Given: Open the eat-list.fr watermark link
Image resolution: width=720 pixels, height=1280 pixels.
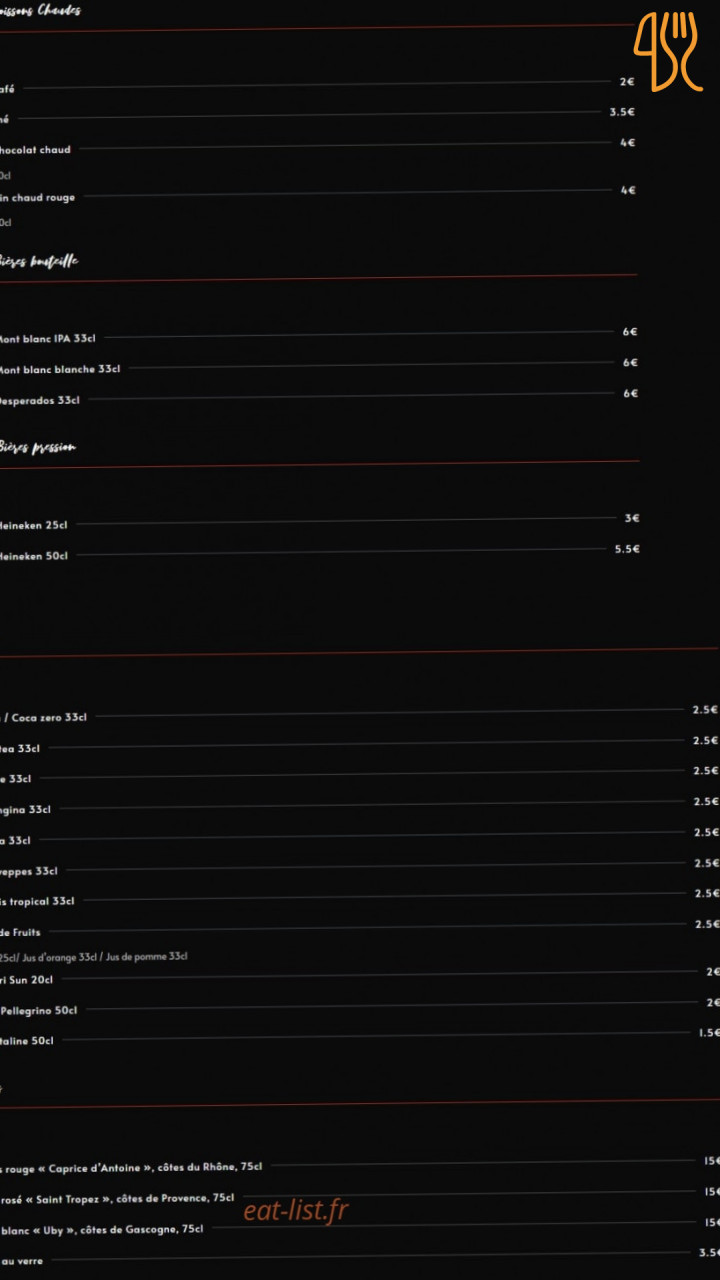Looking at the screenshot, I should click(296, 1210).
